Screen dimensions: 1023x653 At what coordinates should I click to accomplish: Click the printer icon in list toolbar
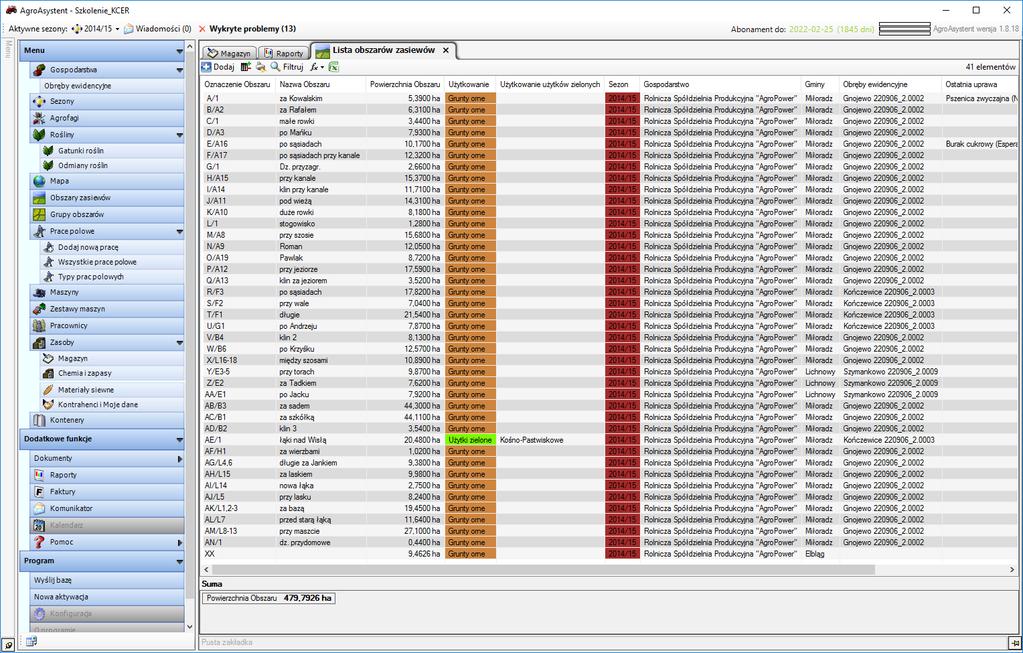tap(260, 67)
